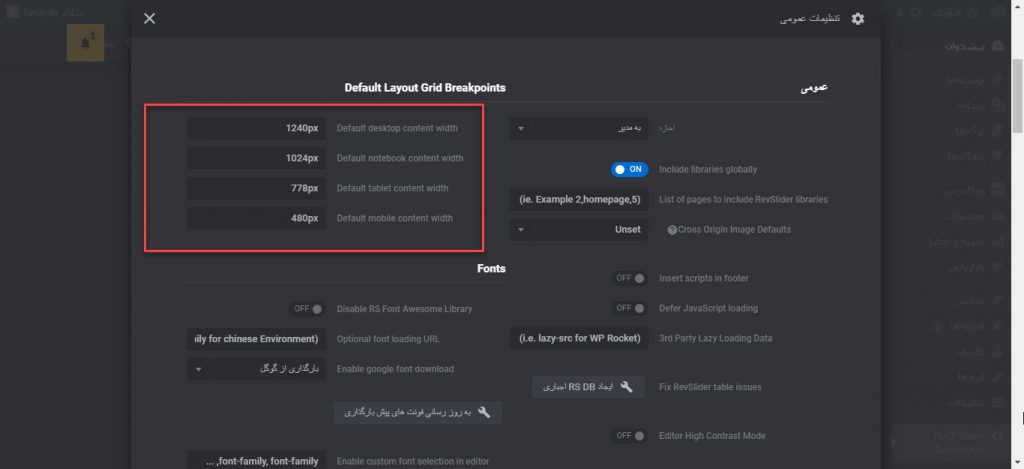Click the custom font-family selection field

[x=257, y=461]
